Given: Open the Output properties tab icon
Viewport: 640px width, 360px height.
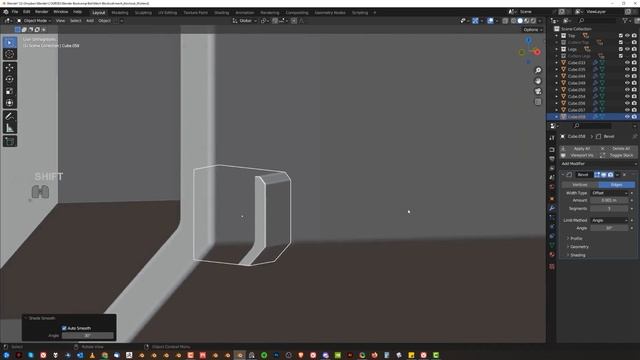Looking at the screenshot, I should [x=552, y=159].
